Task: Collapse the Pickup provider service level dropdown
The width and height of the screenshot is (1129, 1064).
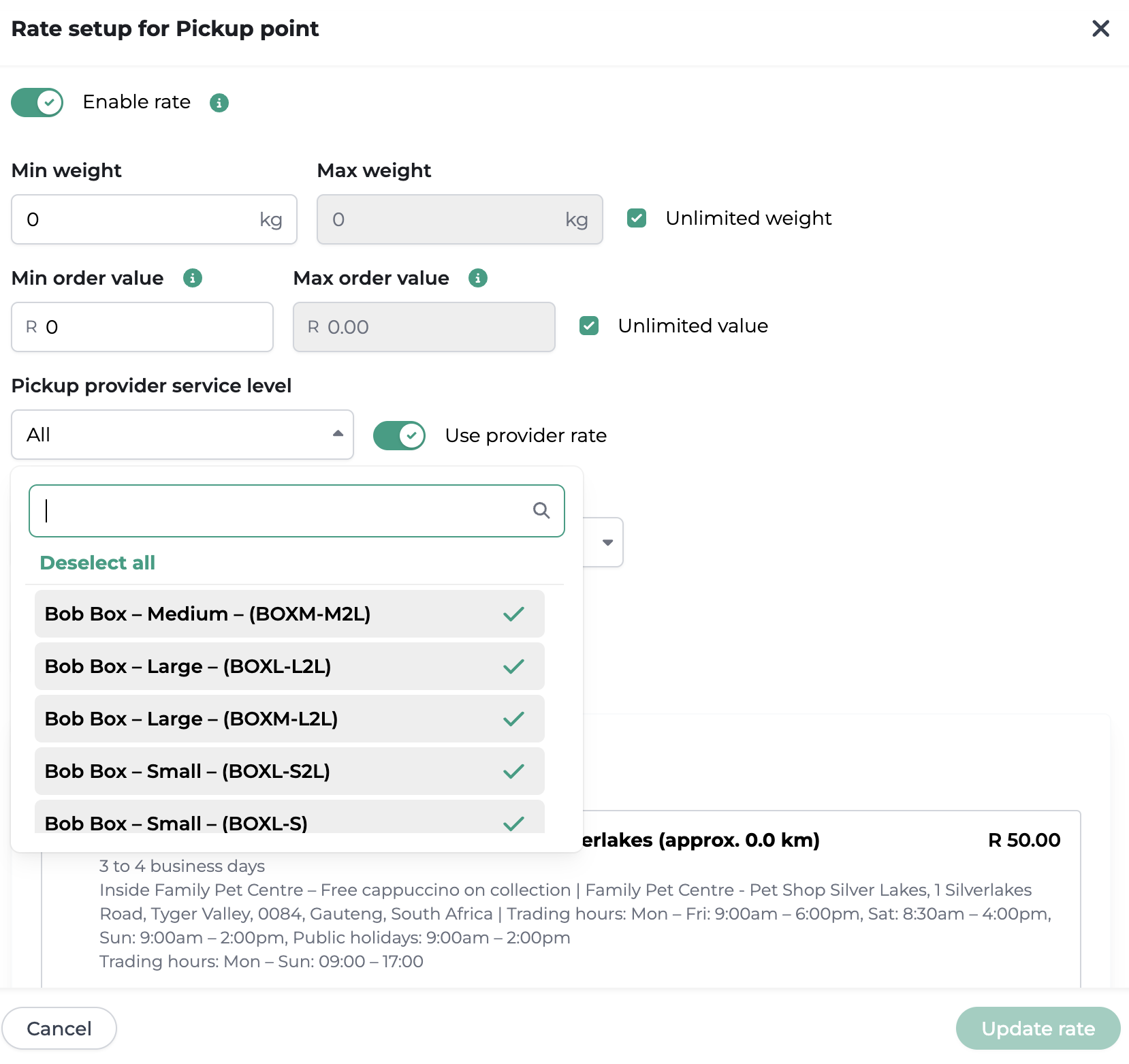Action: tap(182, 435)
